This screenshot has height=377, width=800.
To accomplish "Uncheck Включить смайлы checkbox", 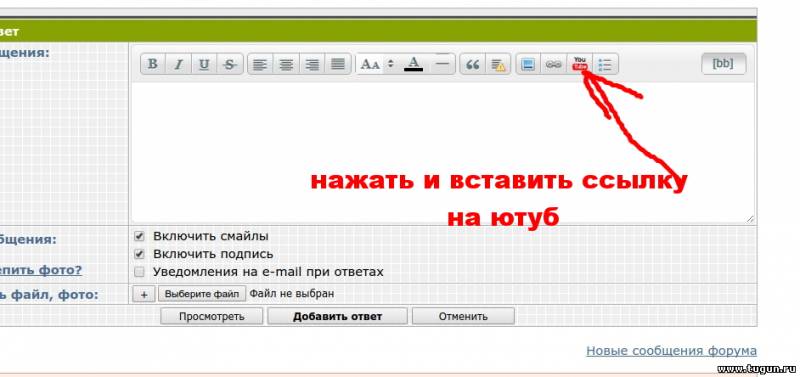I will coord(139,236).
